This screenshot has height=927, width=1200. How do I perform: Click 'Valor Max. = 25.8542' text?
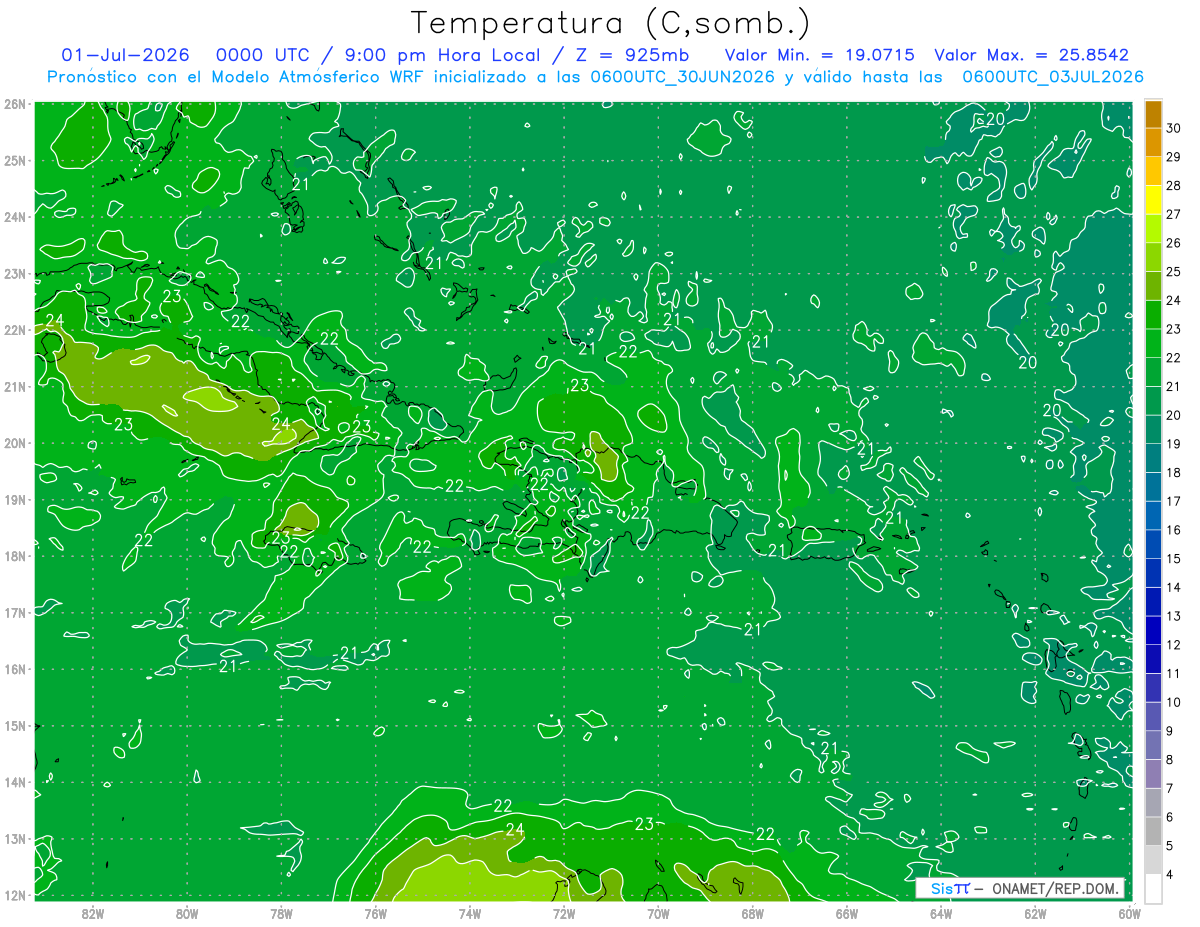click(x=1031, y=55)
